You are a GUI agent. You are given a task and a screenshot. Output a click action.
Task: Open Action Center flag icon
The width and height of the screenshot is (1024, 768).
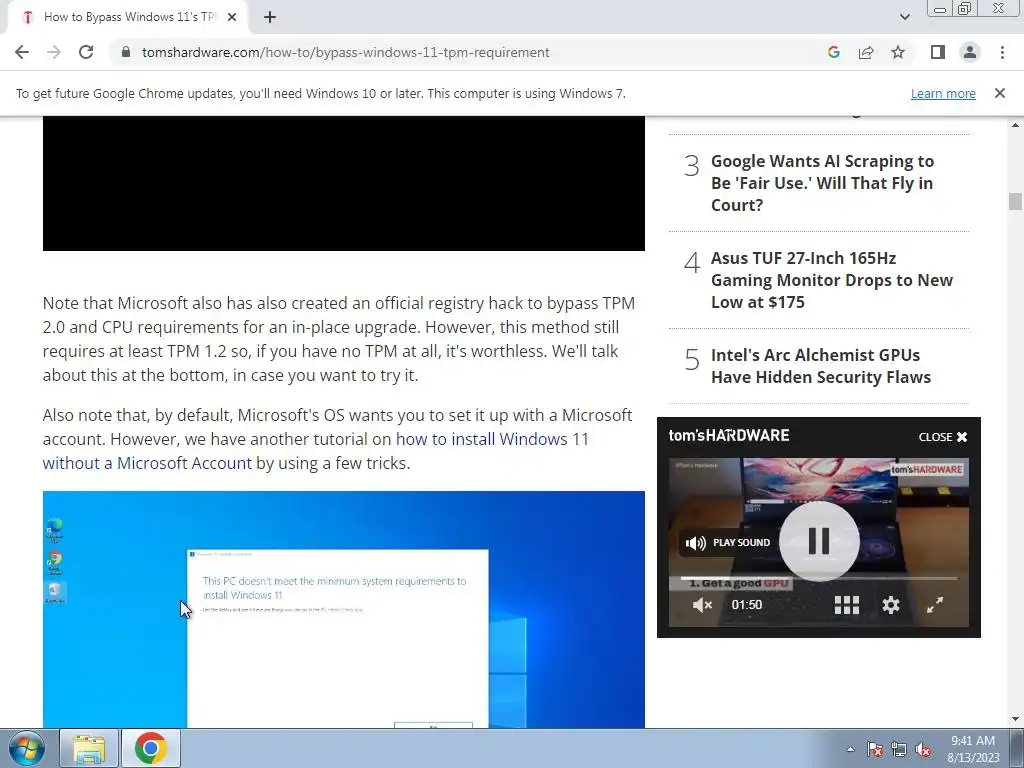pos(874,749)
